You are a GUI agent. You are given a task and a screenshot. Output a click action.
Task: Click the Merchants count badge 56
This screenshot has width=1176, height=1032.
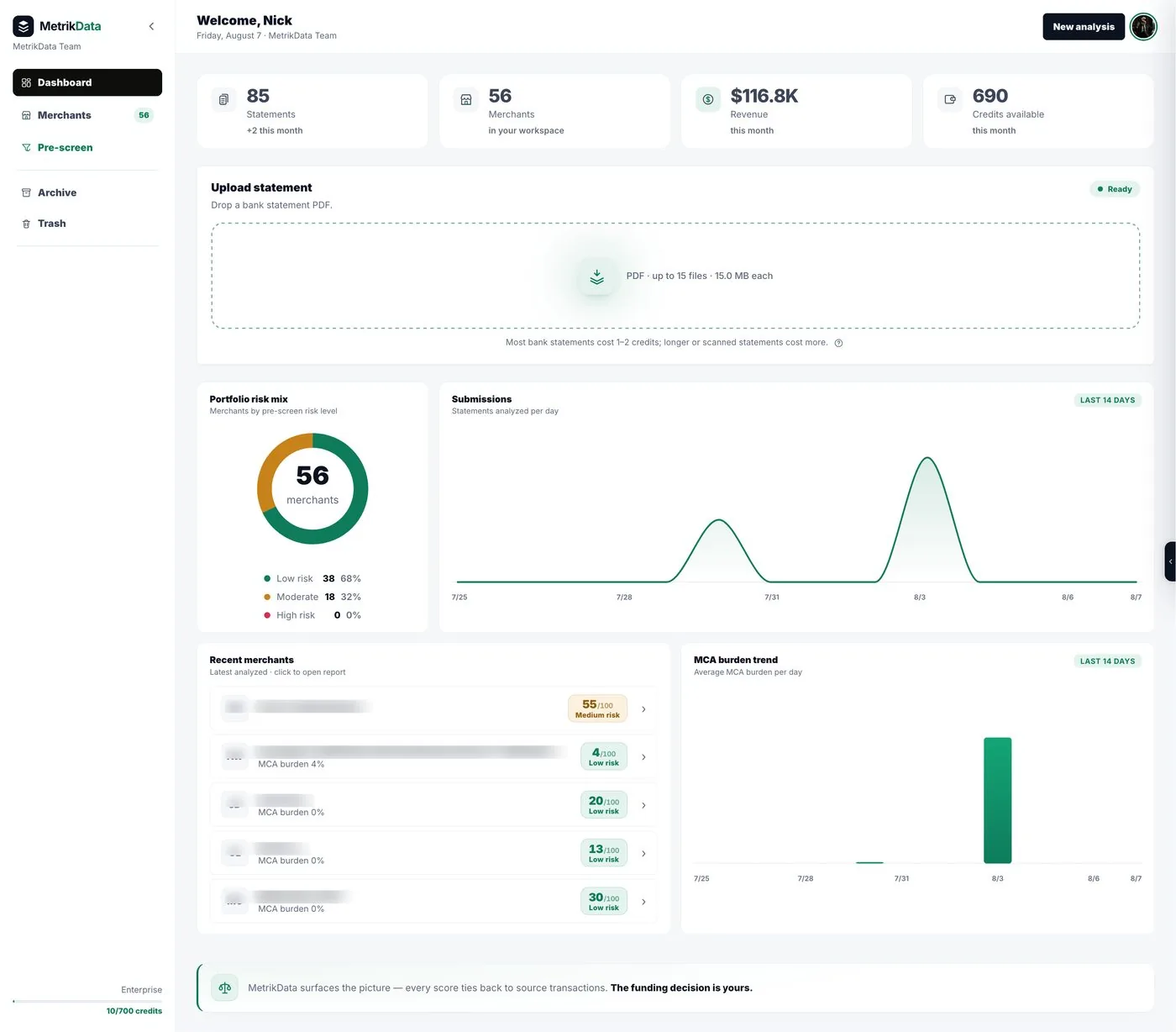(x=144, y=115)
